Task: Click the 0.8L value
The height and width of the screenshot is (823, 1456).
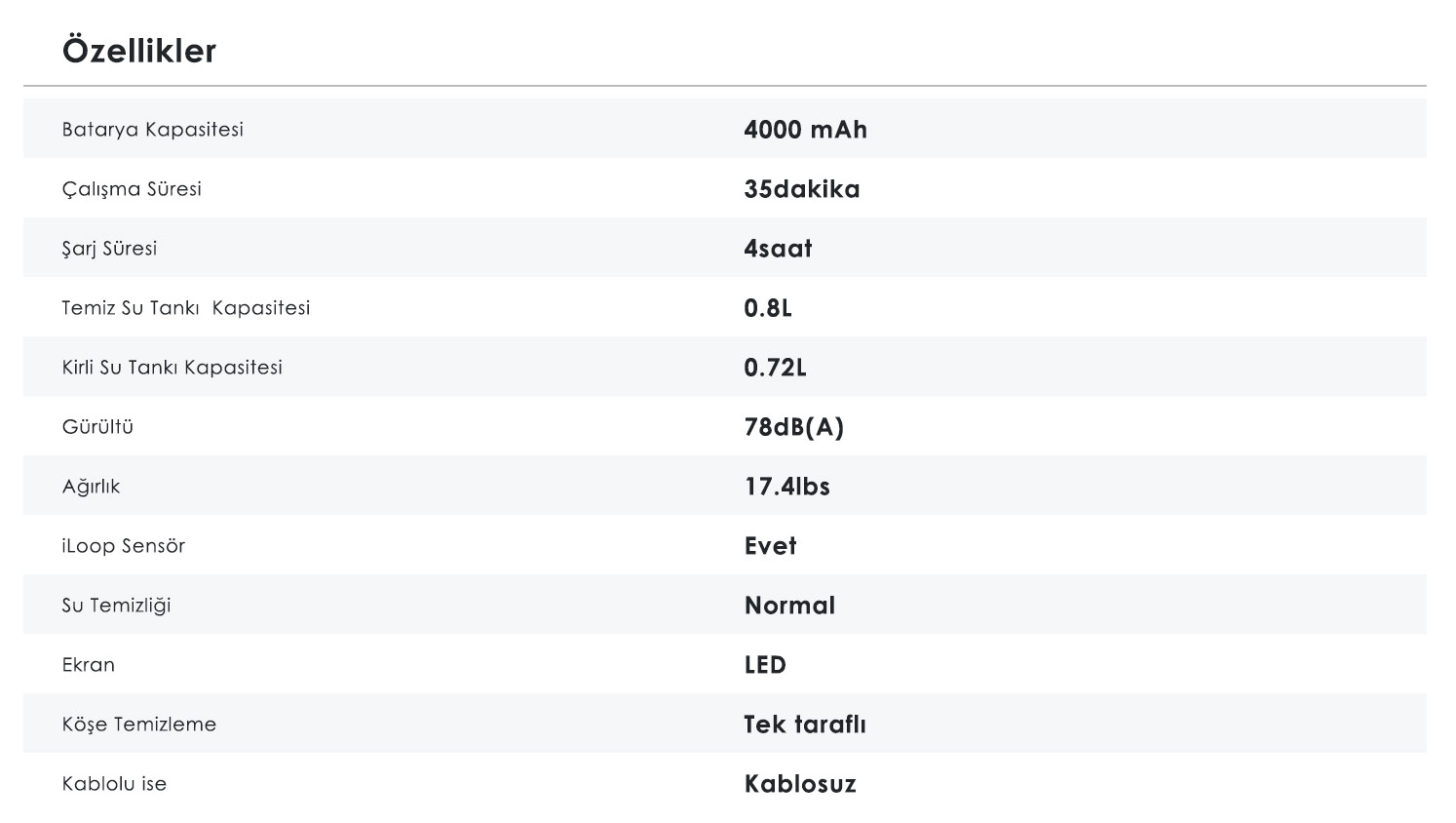Action: coord(768,308)
